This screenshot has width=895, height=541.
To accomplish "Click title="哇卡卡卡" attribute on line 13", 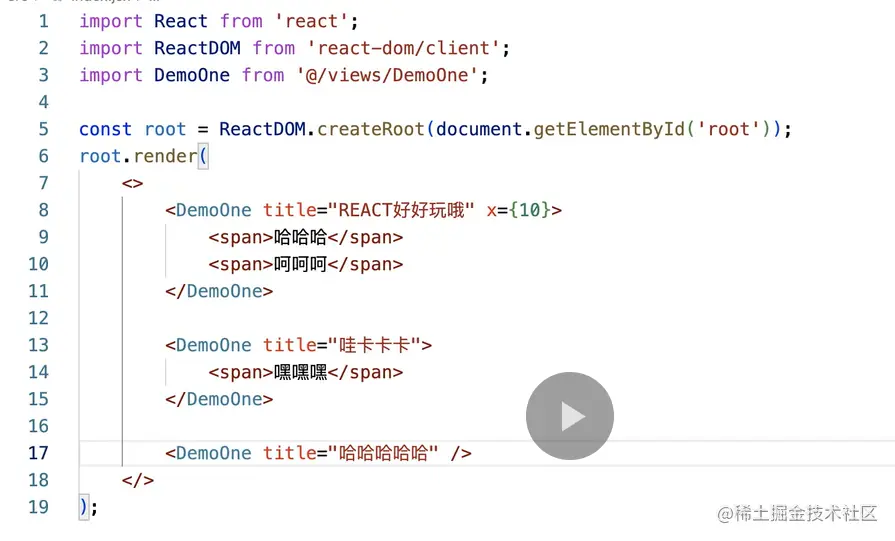I will pyautogui.click(x=342, y=345).
